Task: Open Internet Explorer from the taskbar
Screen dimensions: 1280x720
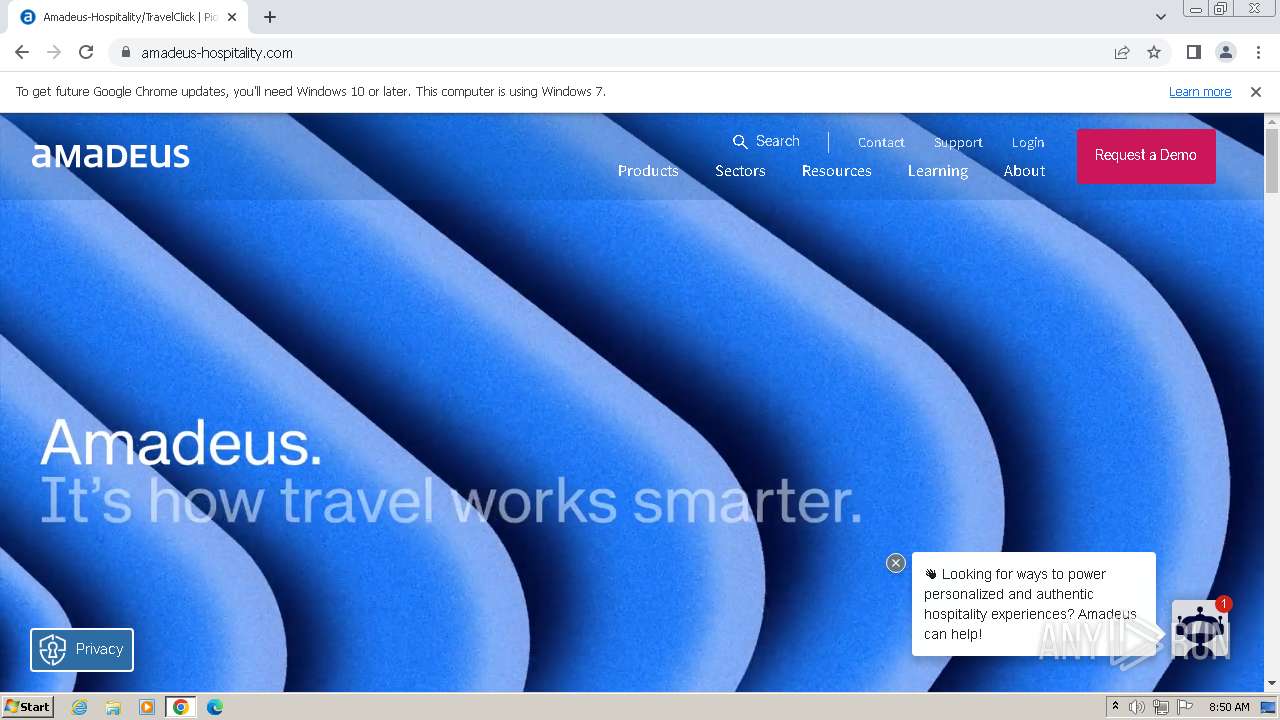Action: tap(80, 707)
